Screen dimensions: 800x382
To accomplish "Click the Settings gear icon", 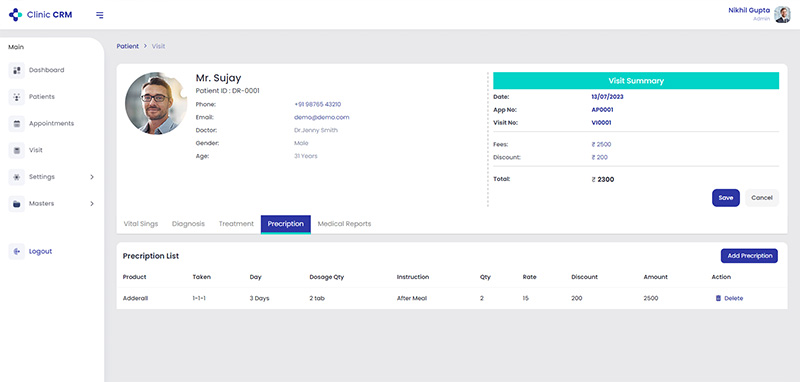I will 17,177.
